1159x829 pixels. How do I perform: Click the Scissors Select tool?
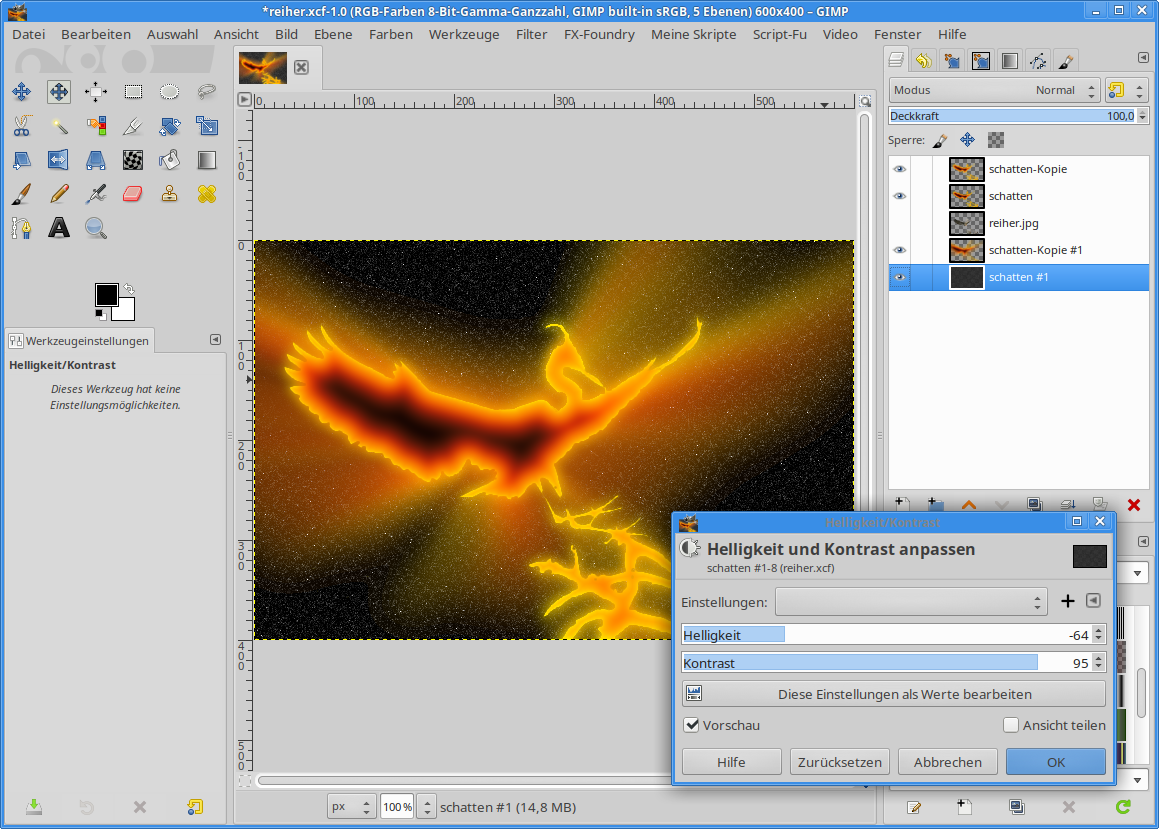point(22,126)
